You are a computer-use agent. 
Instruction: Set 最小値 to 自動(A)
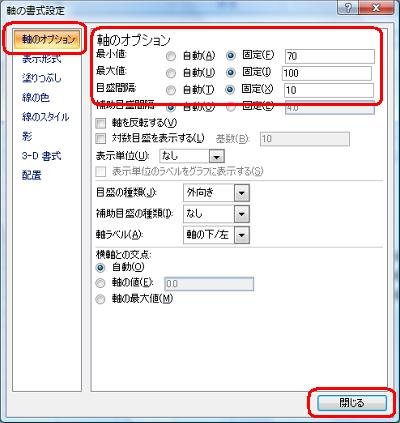click(171, 56)
